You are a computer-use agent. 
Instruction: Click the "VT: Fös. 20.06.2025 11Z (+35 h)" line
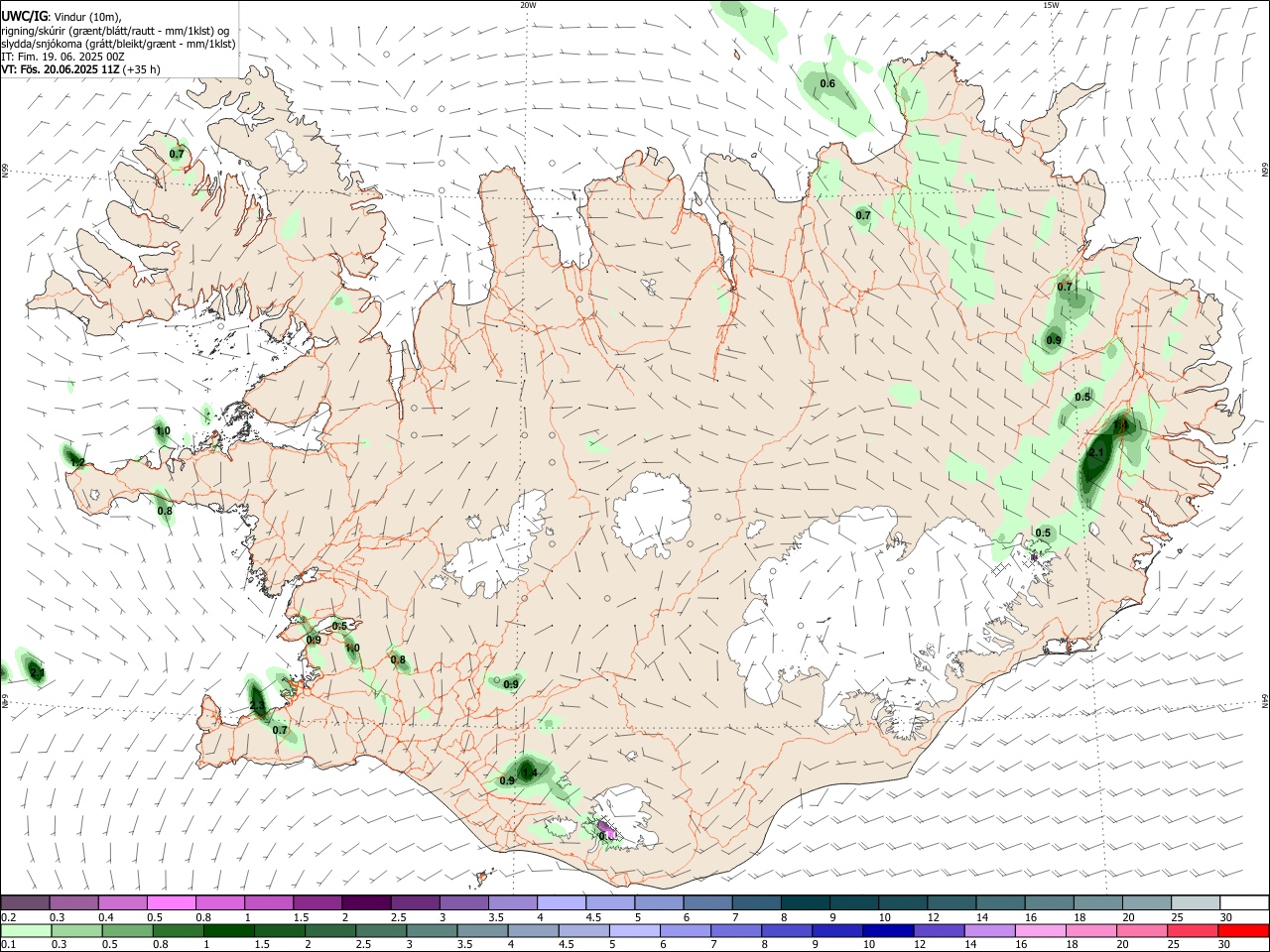[x=80, y=69]
